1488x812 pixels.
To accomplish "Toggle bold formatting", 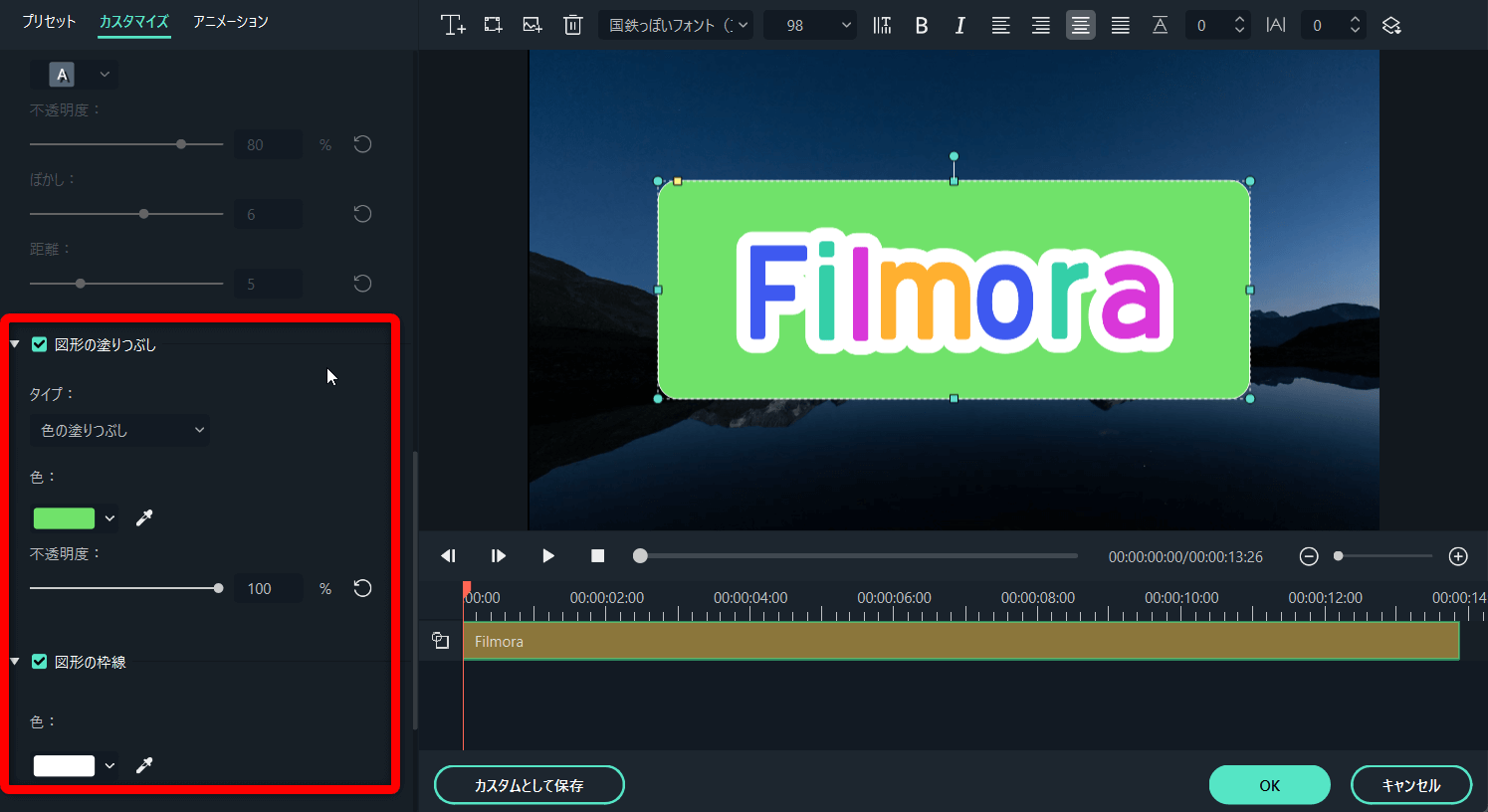I will click(x=922, y=26).
